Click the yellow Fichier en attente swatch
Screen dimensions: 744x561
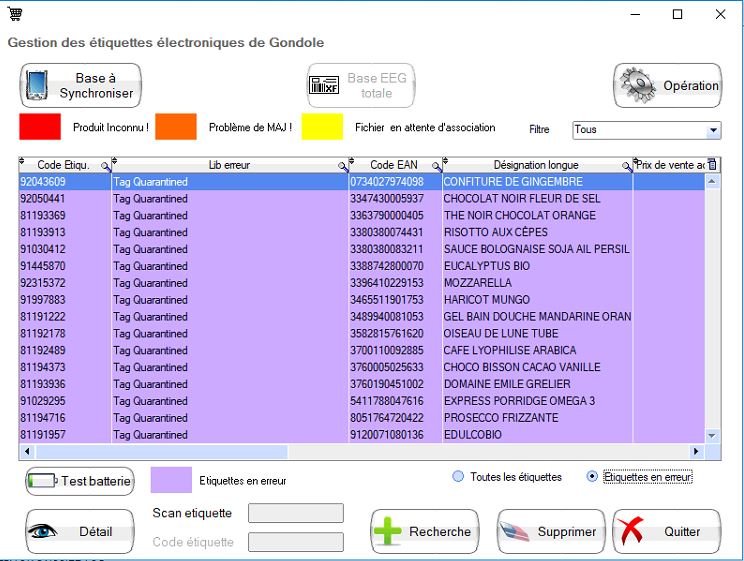click(x=322, y=127)
